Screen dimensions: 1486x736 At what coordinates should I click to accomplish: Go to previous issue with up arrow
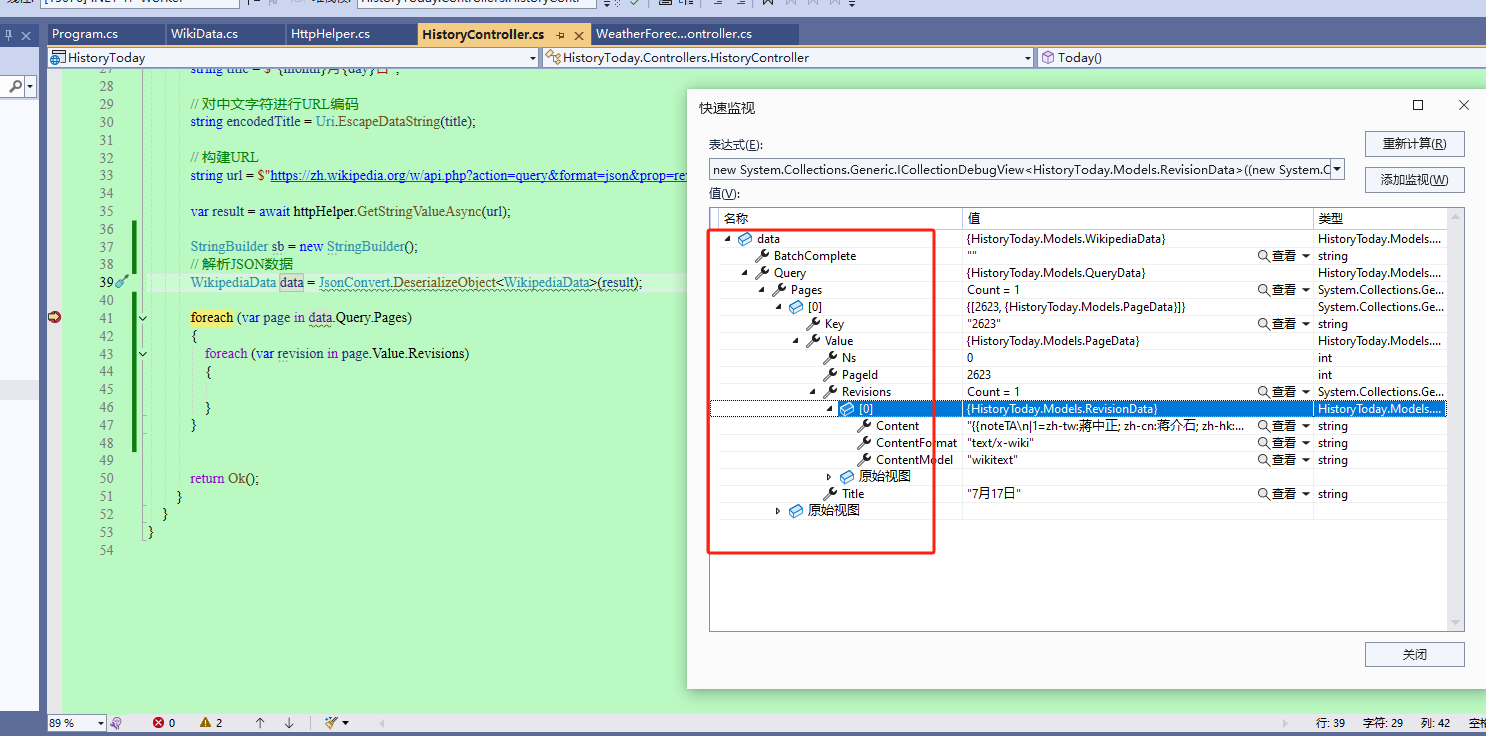(260, 722)
